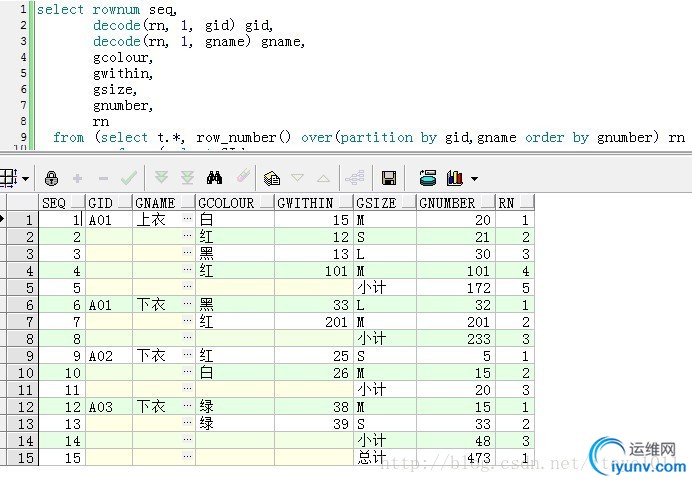
Task: Click the 'gnumber,' line in SQL editor
Action: (123, 106)
